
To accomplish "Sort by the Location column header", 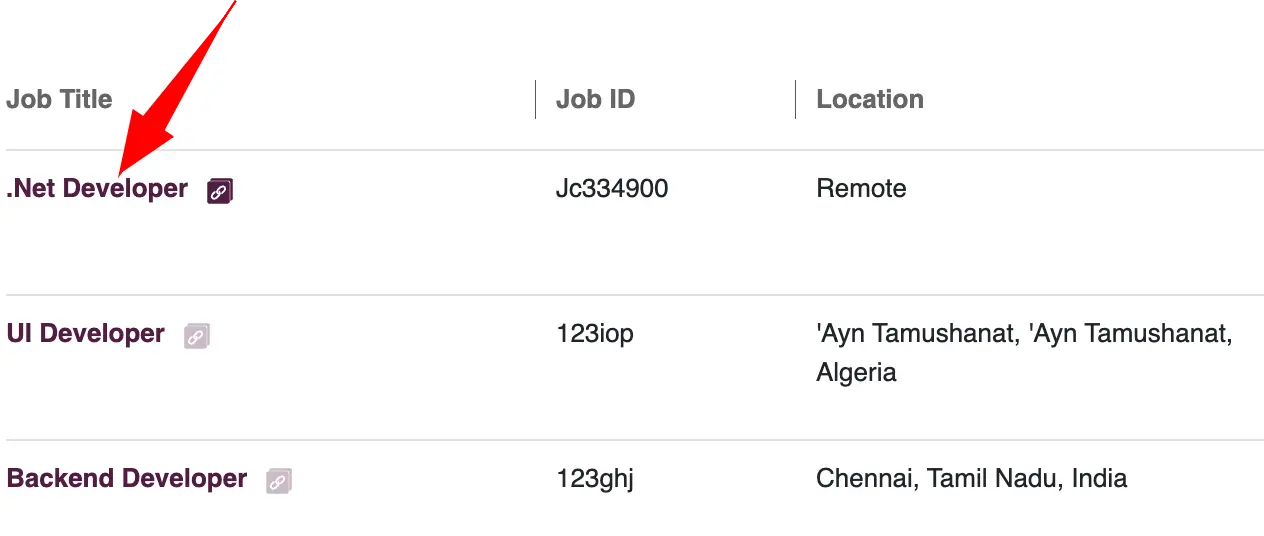I will pyautogui.click(x=870, y=99).
